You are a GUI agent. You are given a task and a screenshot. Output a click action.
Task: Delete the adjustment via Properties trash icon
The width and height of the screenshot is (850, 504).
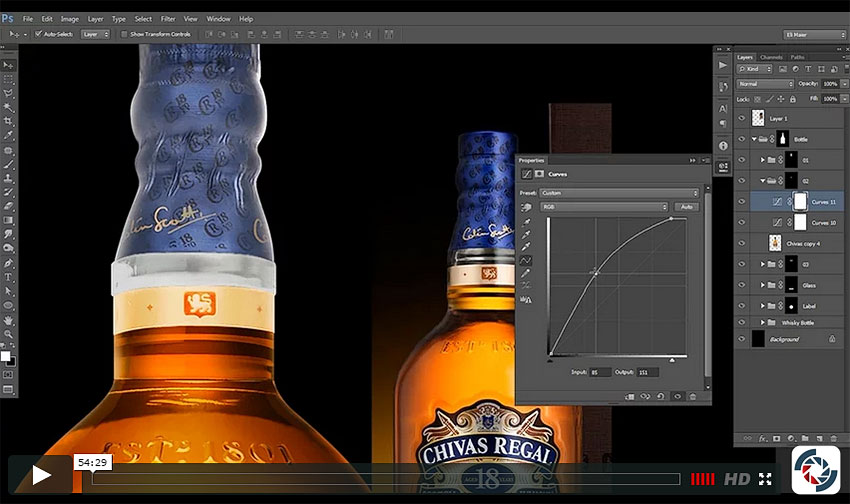tap(693, 396)
